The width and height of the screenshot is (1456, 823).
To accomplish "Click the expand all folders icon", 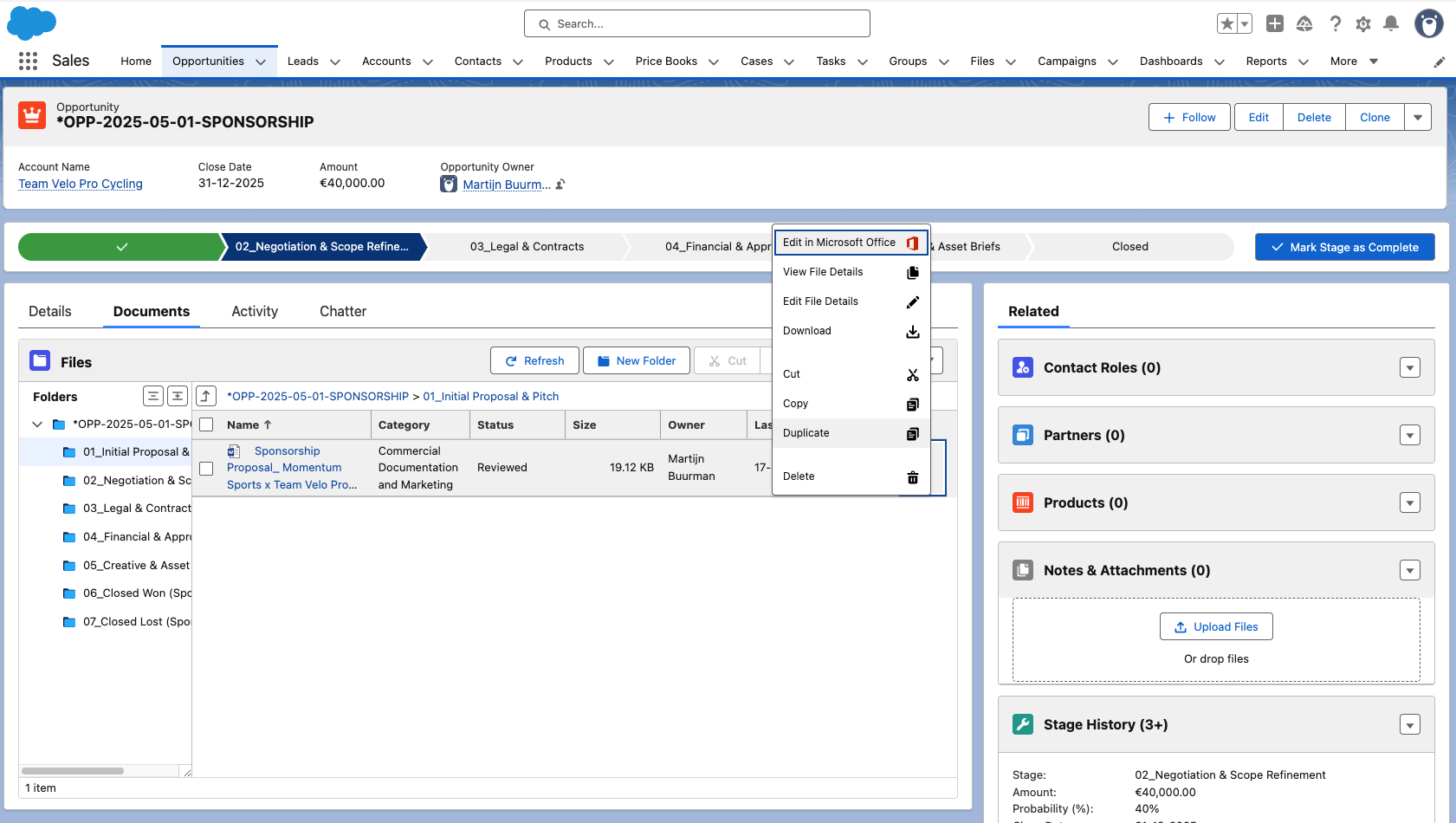I will pos(178,396).
